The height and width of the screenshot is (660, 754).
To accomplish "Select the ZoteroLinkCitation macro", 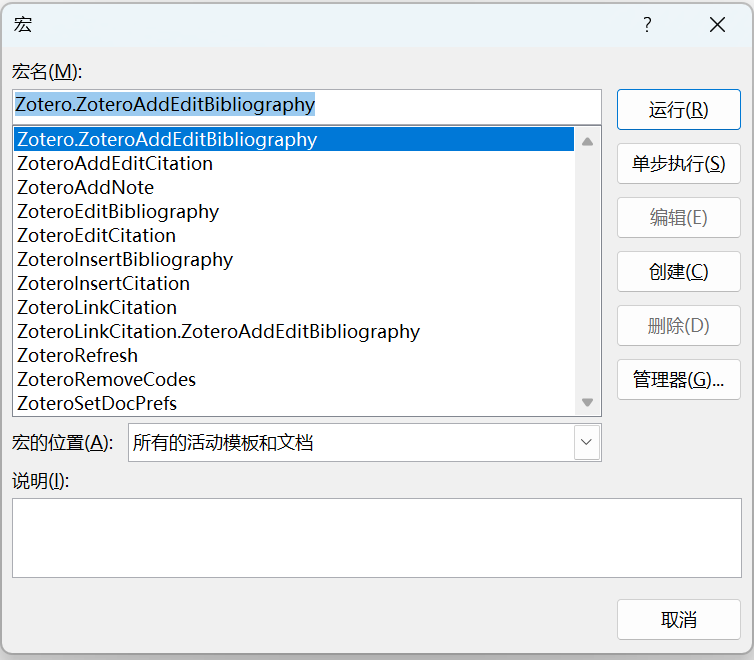I will point(294,308).
